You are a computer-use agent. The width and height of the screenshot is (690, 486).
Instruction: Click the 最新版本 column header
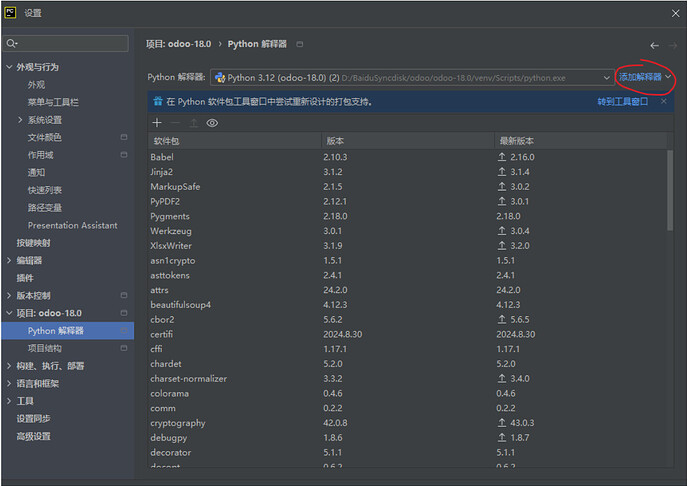(581, 141)
